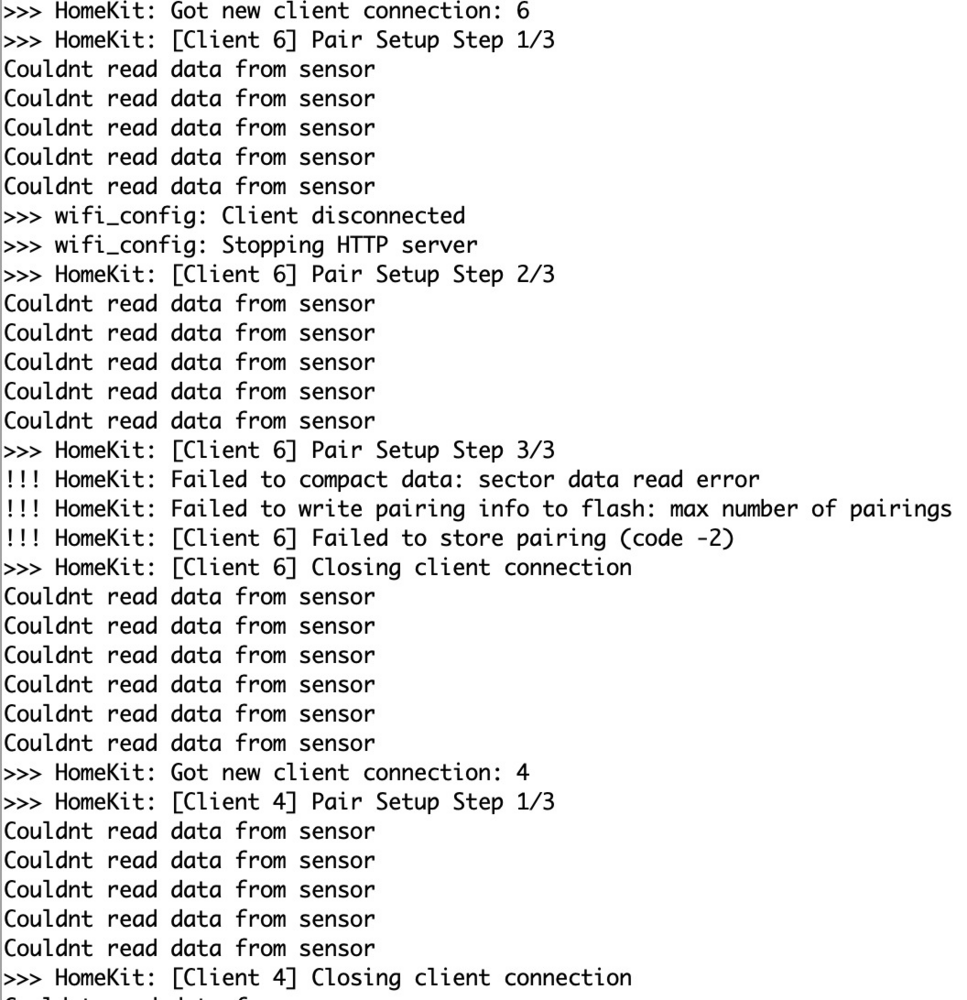Click the words 'sector data read error'
The height and width of the screenshot is (1000, 967).
point(619,480)
